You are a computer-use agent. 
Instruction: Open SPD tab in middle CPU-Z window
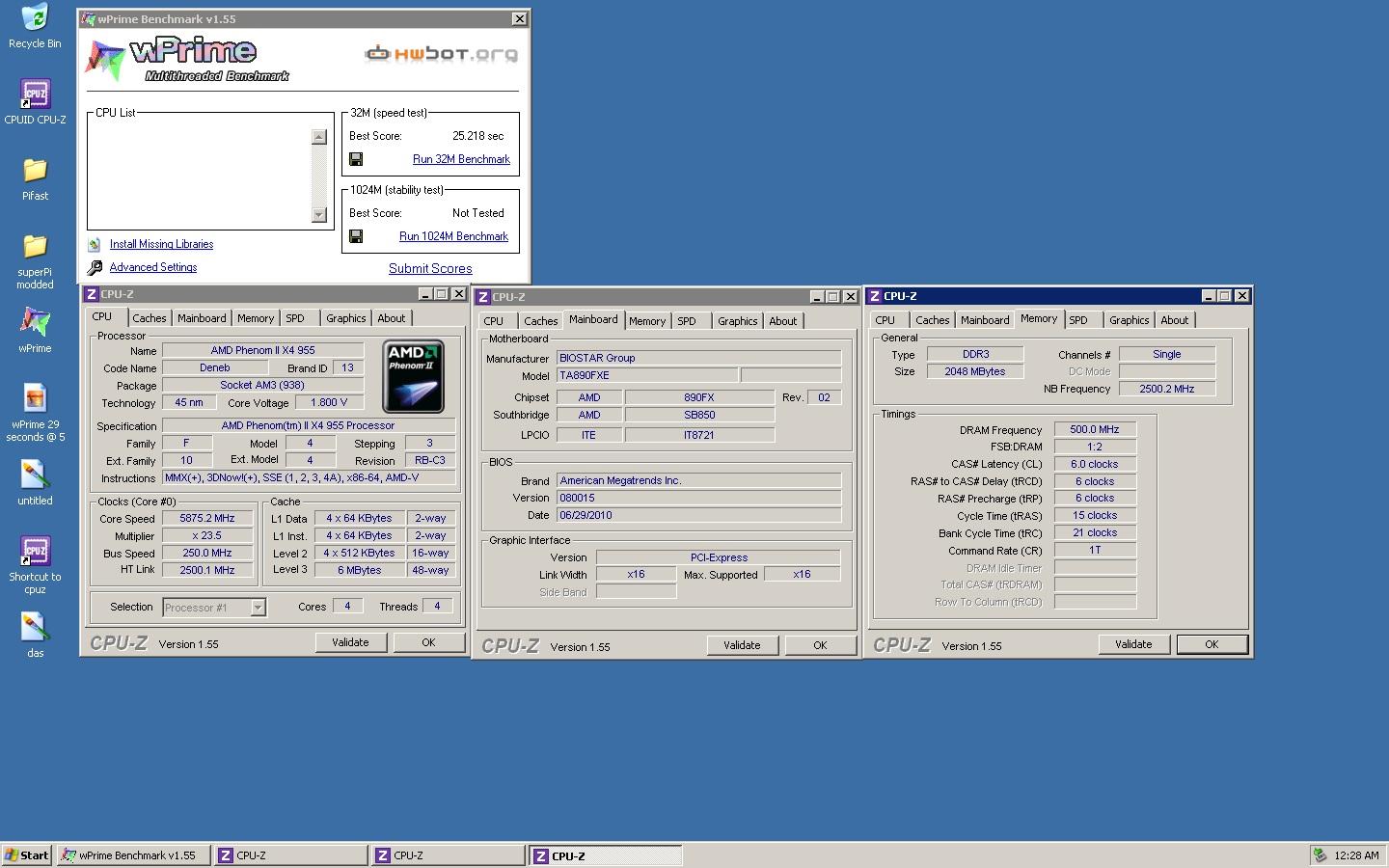(x=687, y=321)
